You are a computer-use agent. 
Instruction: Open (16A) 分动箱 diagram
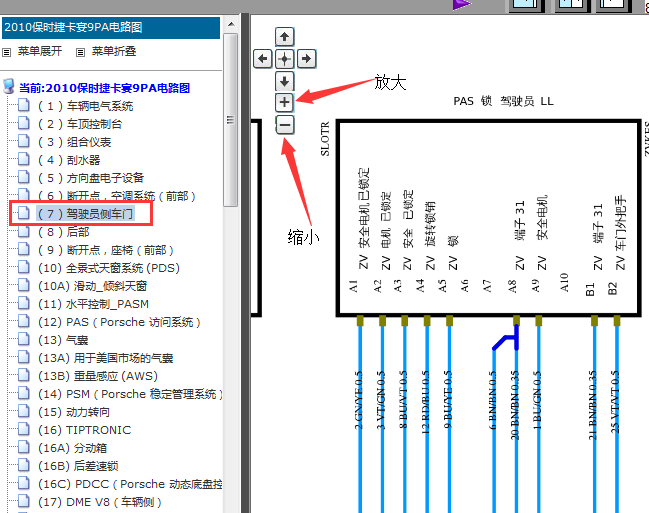tap(72, 448)
